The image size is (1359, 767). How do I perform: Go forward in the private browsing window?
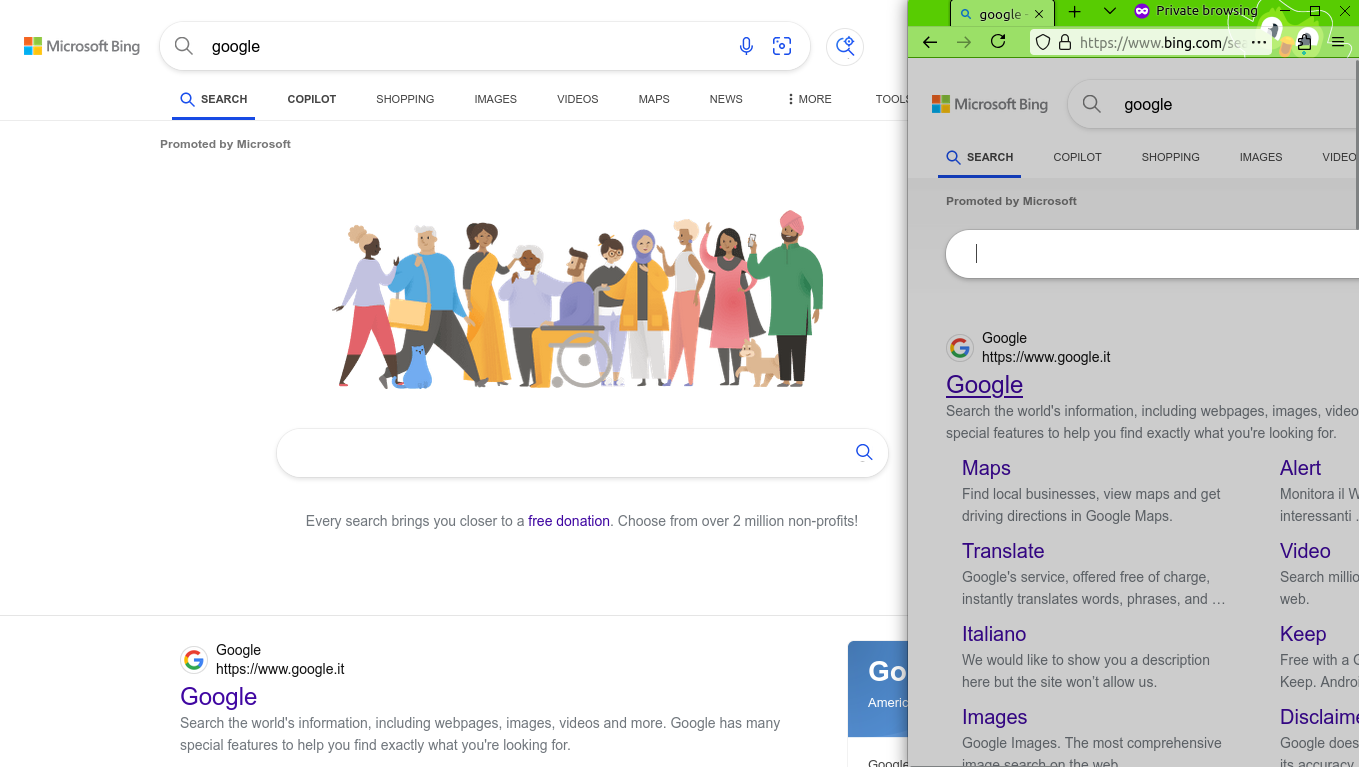[x=964, y=42]
